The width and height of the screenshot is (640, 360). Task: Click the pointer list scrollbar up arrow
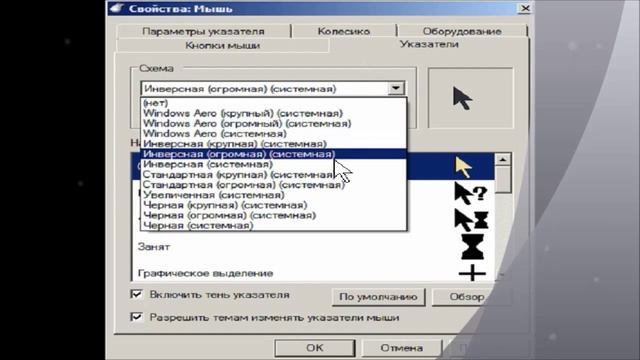[x=502, y=159]
